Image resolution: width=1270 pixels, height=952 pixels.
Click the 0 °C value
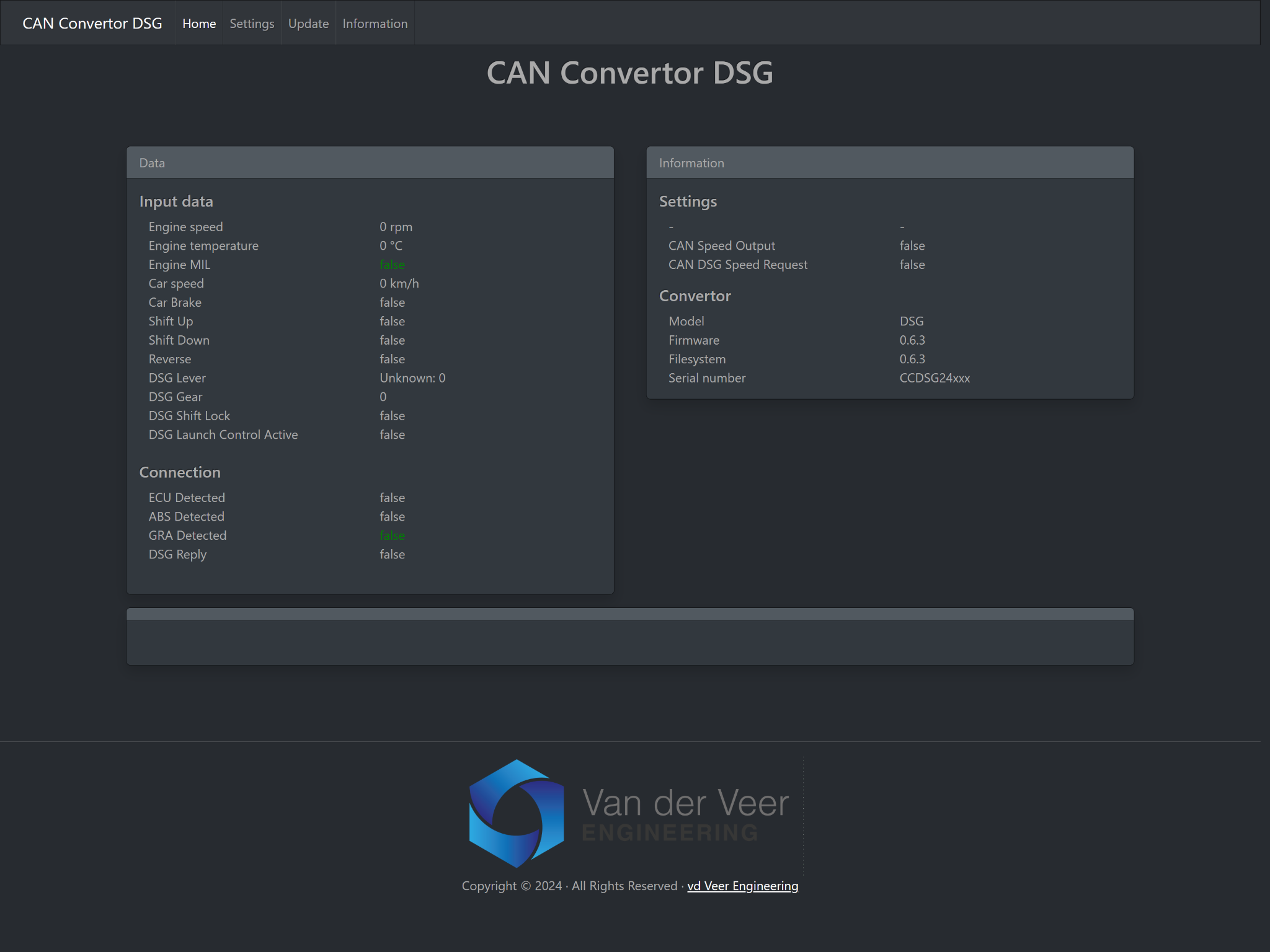[391, 245]
